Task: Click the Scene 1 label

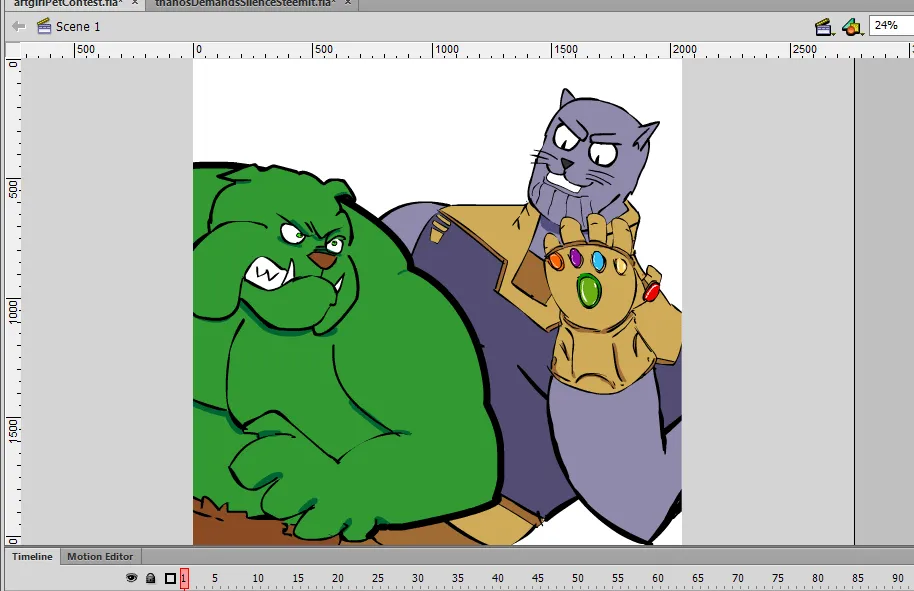Action: pos(78,27)
